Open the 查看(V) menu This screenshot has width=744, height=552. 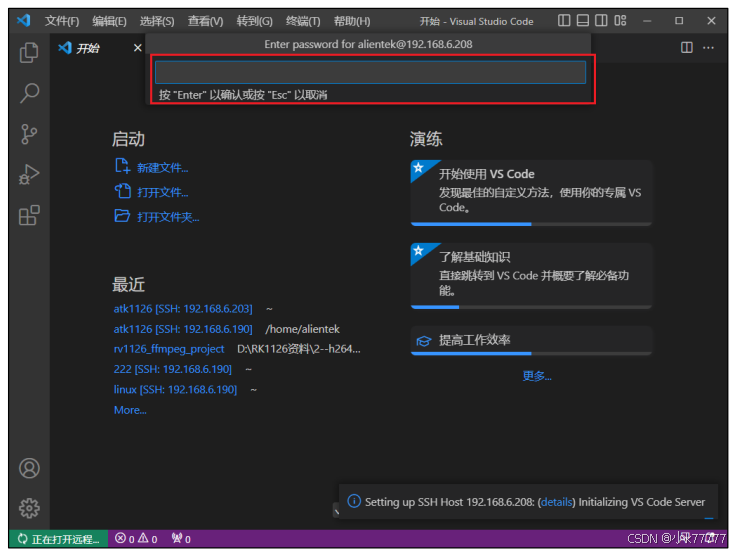tap(205, 21)
